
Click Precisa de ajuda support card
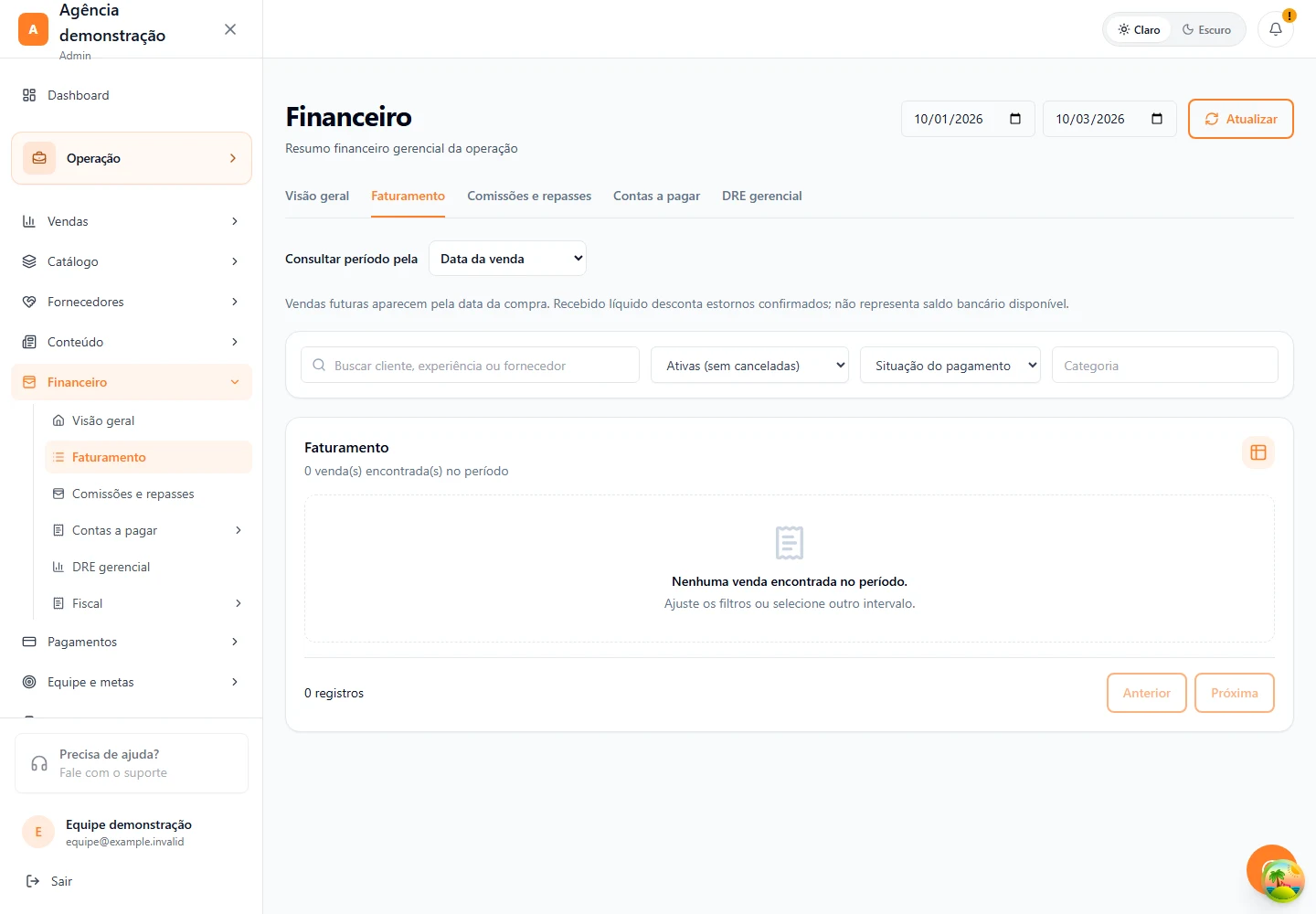(x=132, y=763)
